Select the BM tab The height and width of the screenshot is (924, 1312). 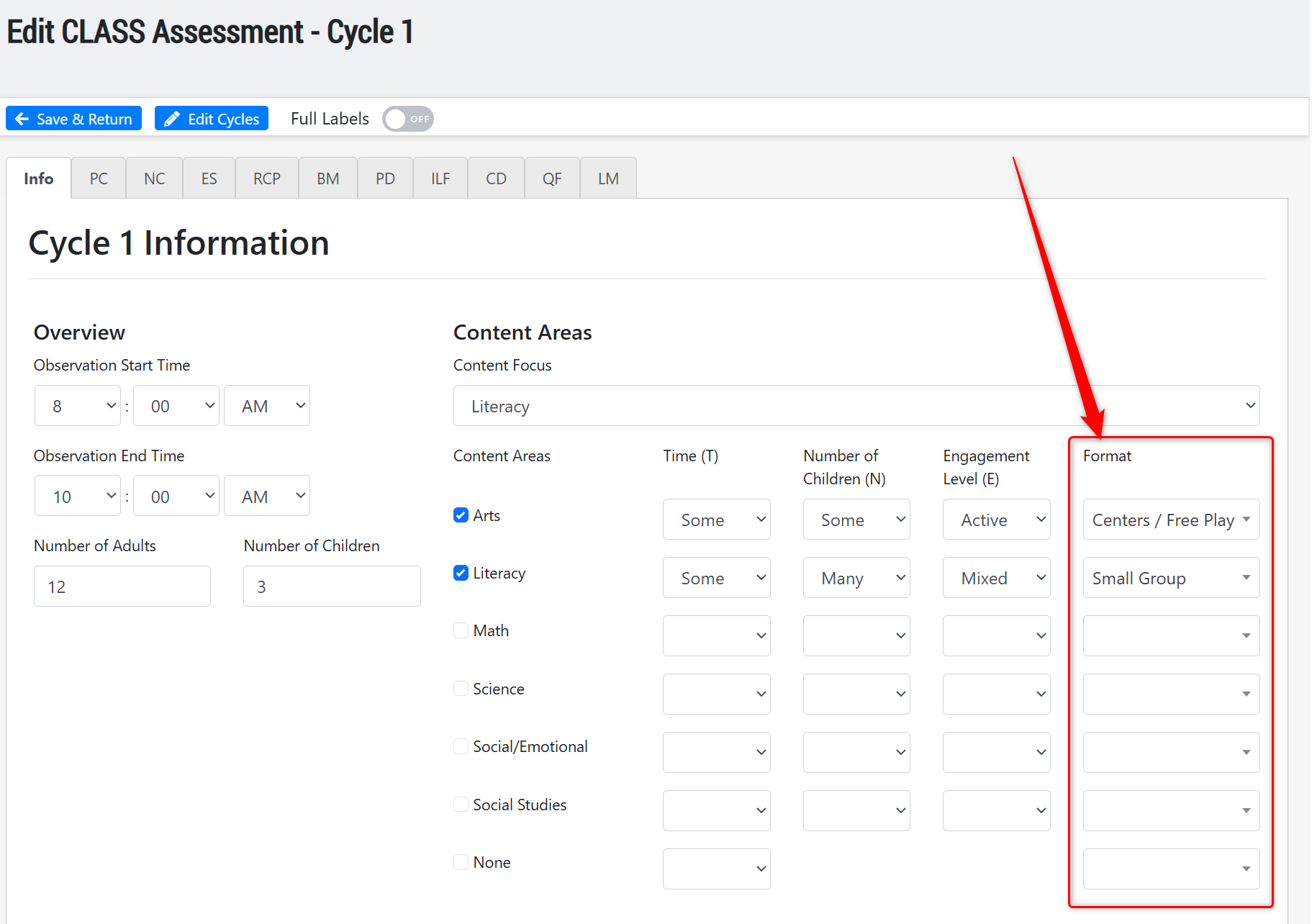pos(328,178)
